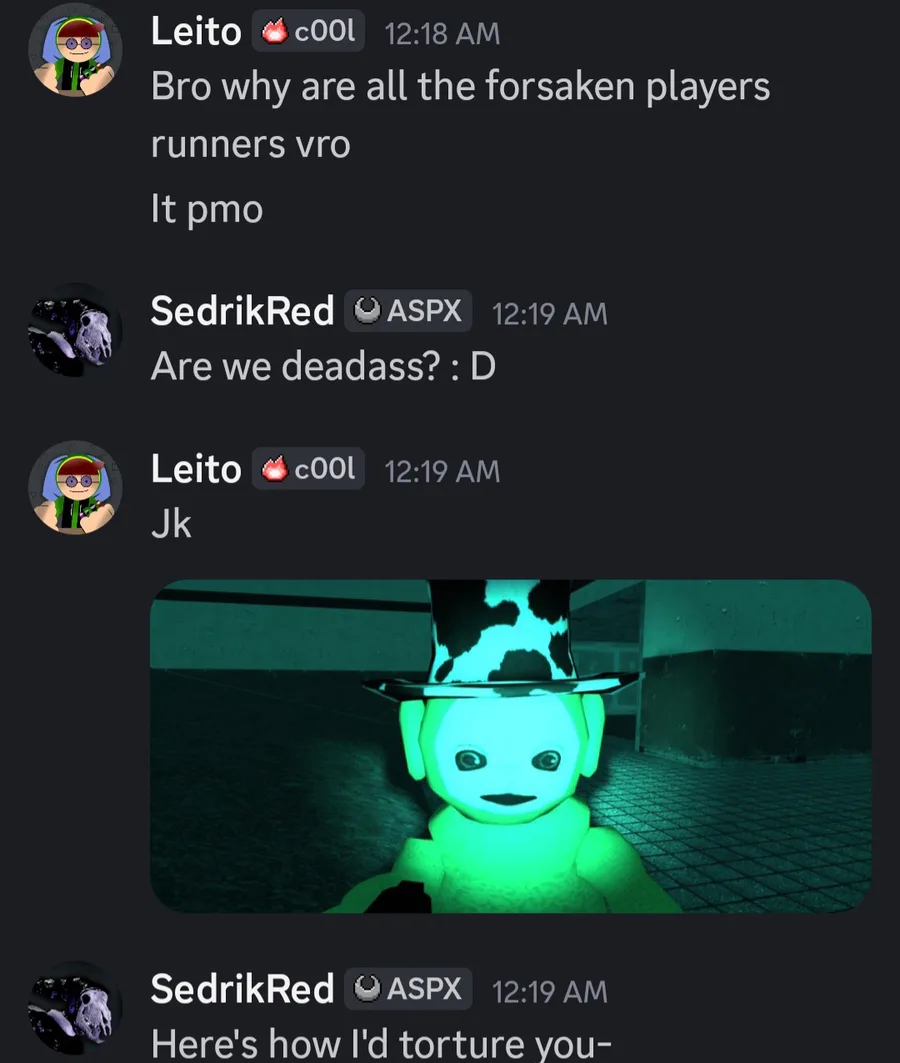Tap Leito's avatar next to the 'Jk' message
The height and width of the screenshot is (1063, 900).
pyautogui.click(x=75, y=488)
